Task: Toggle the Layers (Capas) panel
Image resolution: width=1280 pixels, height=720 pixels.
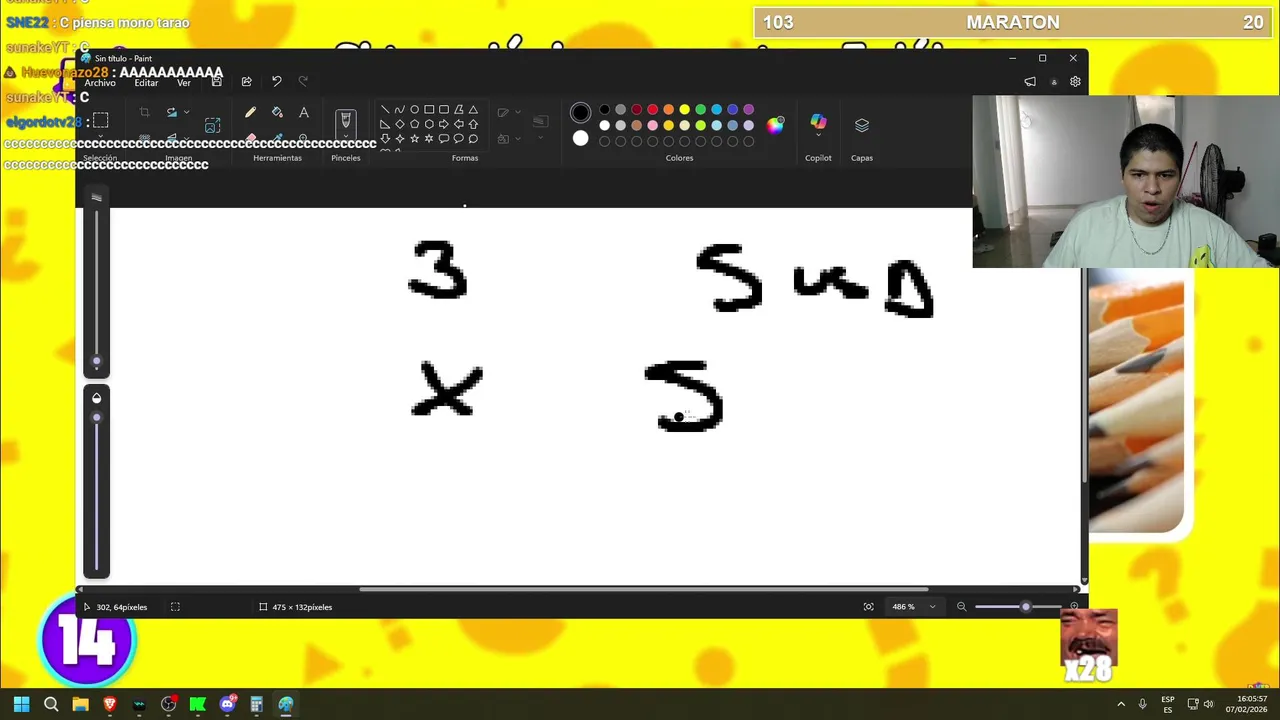Action: point(862,125)
